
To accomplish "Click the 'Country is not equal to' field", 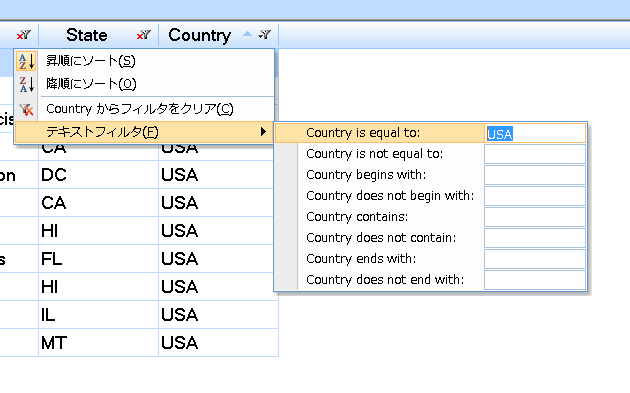I will click(535, 154).
